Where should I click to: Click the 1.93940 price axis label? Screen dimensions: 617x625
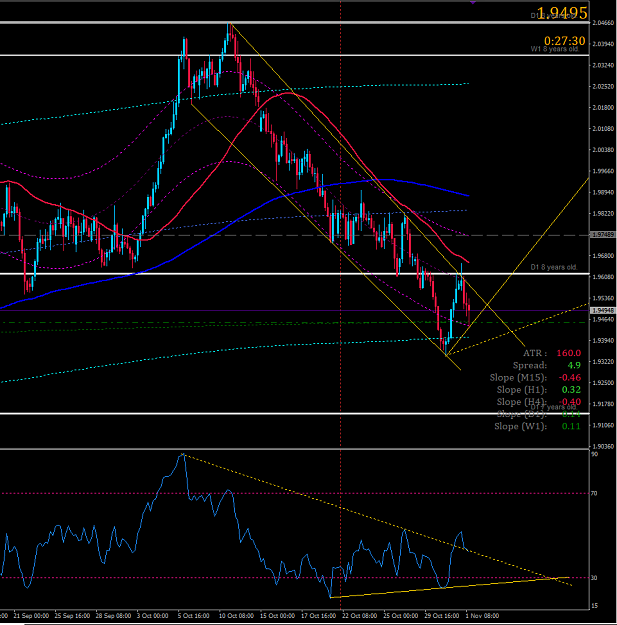pos(603,340)
